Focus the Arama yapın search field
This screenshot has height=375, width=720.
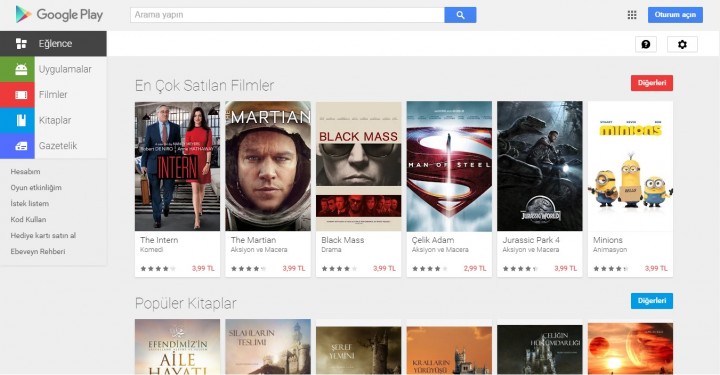pos(287,15)
